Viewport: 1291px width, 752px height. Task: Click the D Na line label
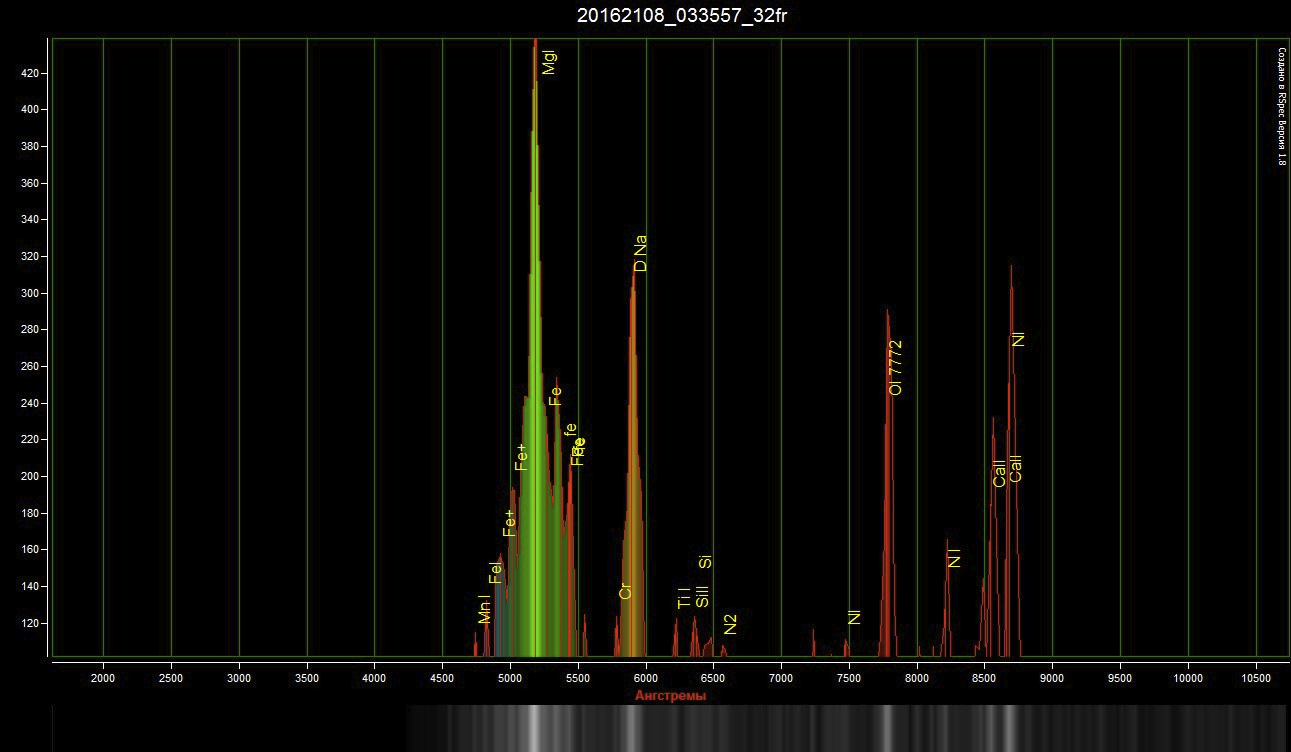(x=641, y=254)
